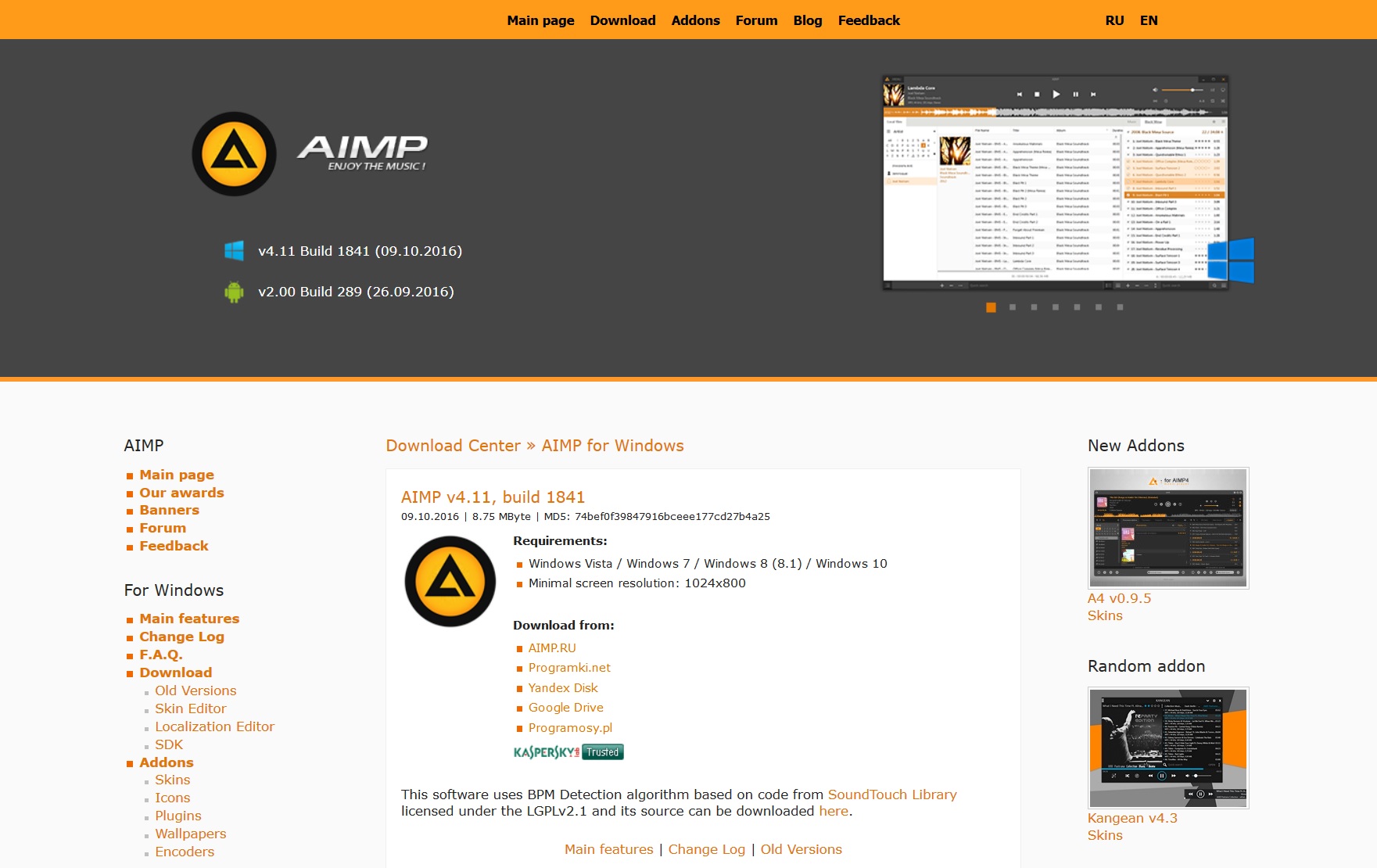Switch site language to RU
Screen dimensions: 1377x868
tap(1114, 20)
